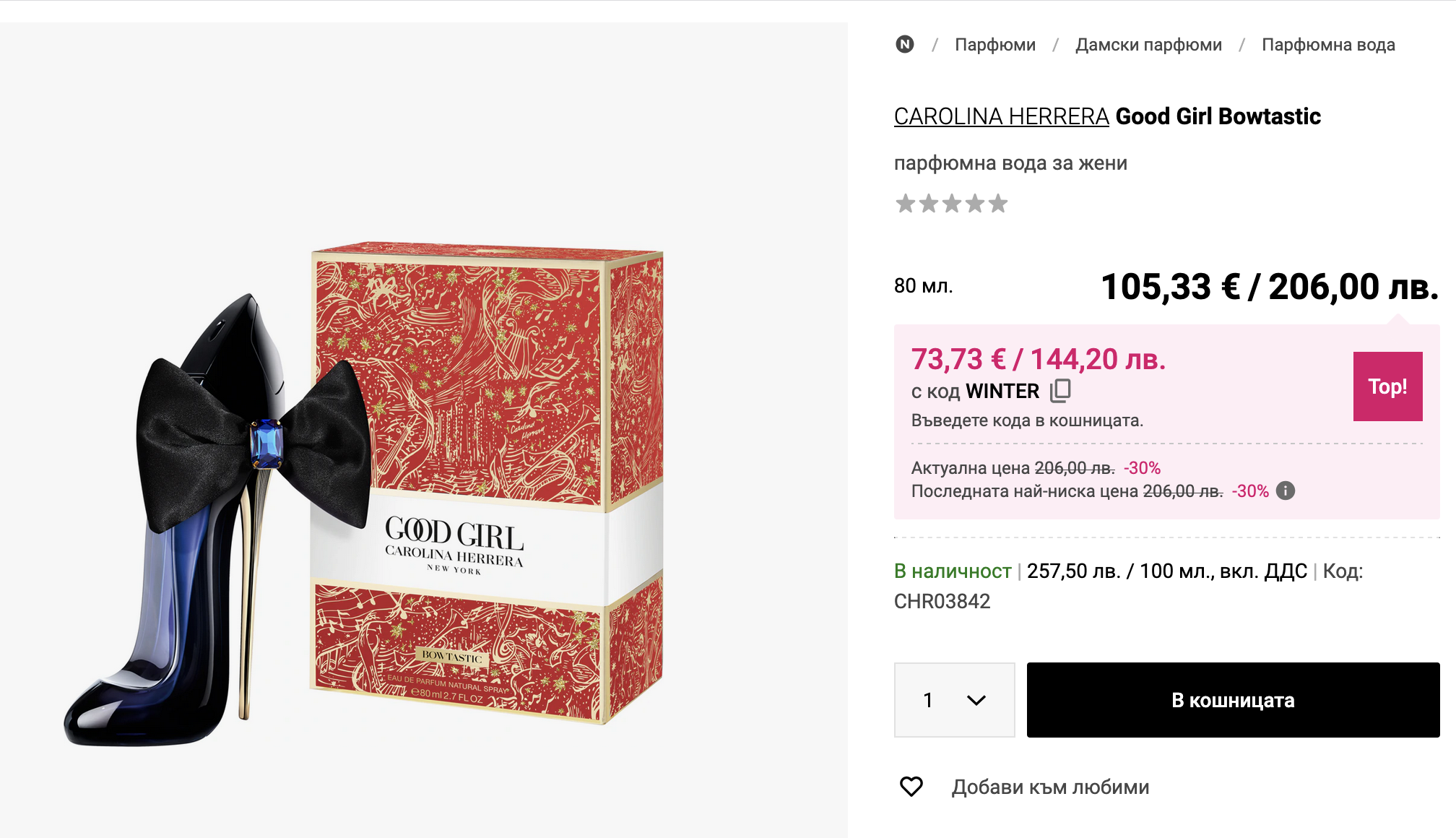Add product with В кошницата button

coord(1234,700)
